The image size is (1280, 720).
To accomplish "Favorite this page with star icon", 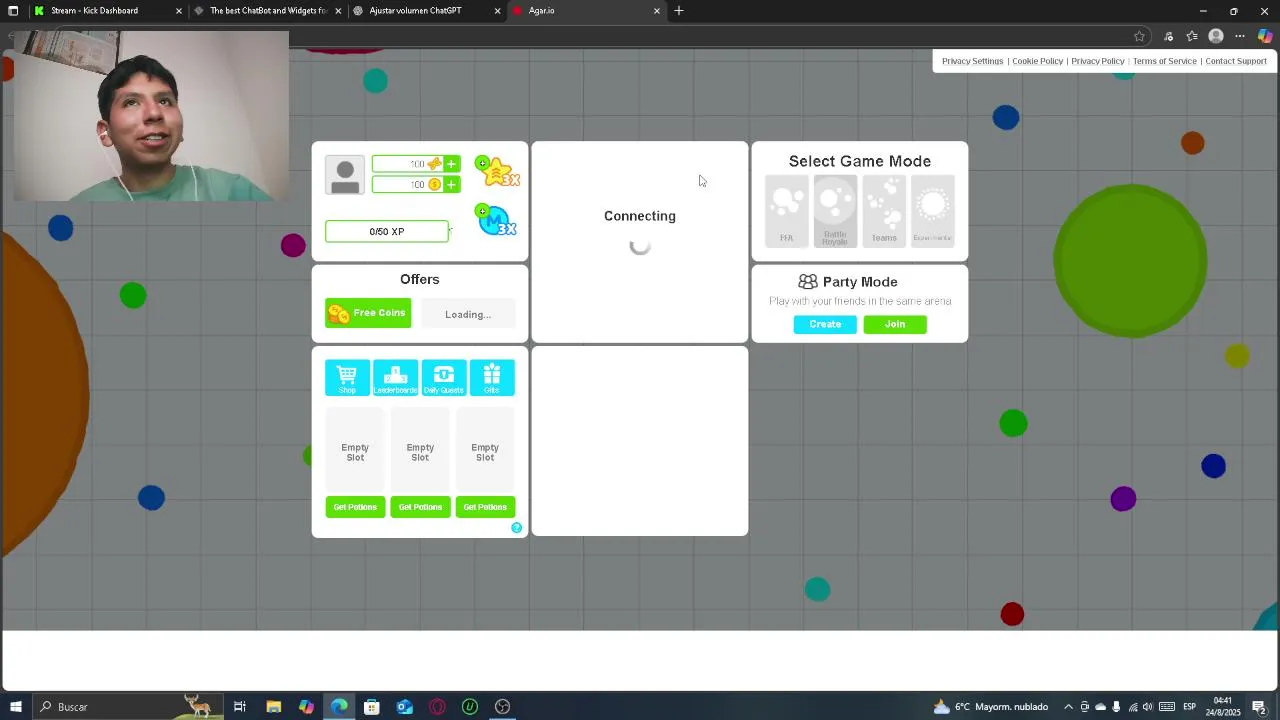I will coord(1139,36).
